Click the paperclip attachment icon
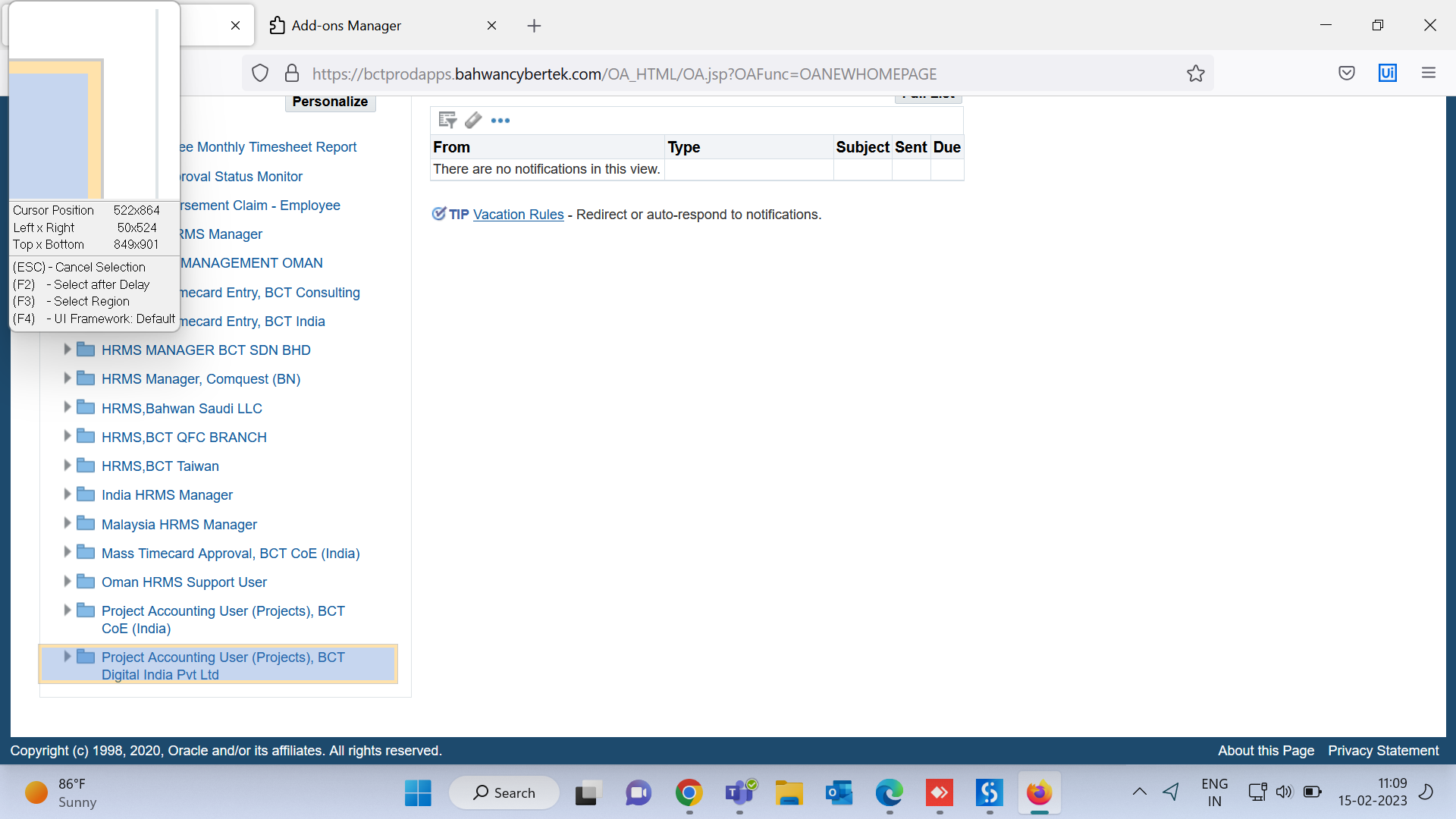Viewport: 1456px width, 819px height. tap(473, 120)
